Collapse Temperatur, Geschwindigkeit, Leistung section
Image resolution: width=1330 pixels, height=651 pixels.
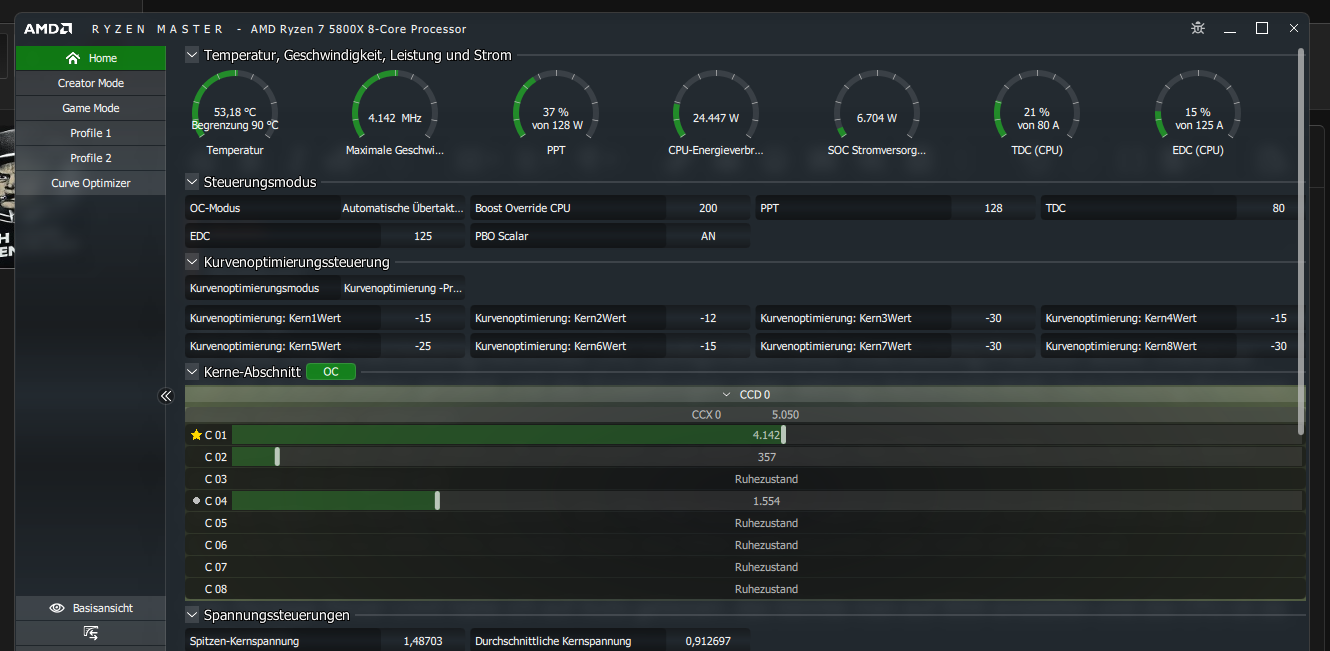click(x=192, y=55)
